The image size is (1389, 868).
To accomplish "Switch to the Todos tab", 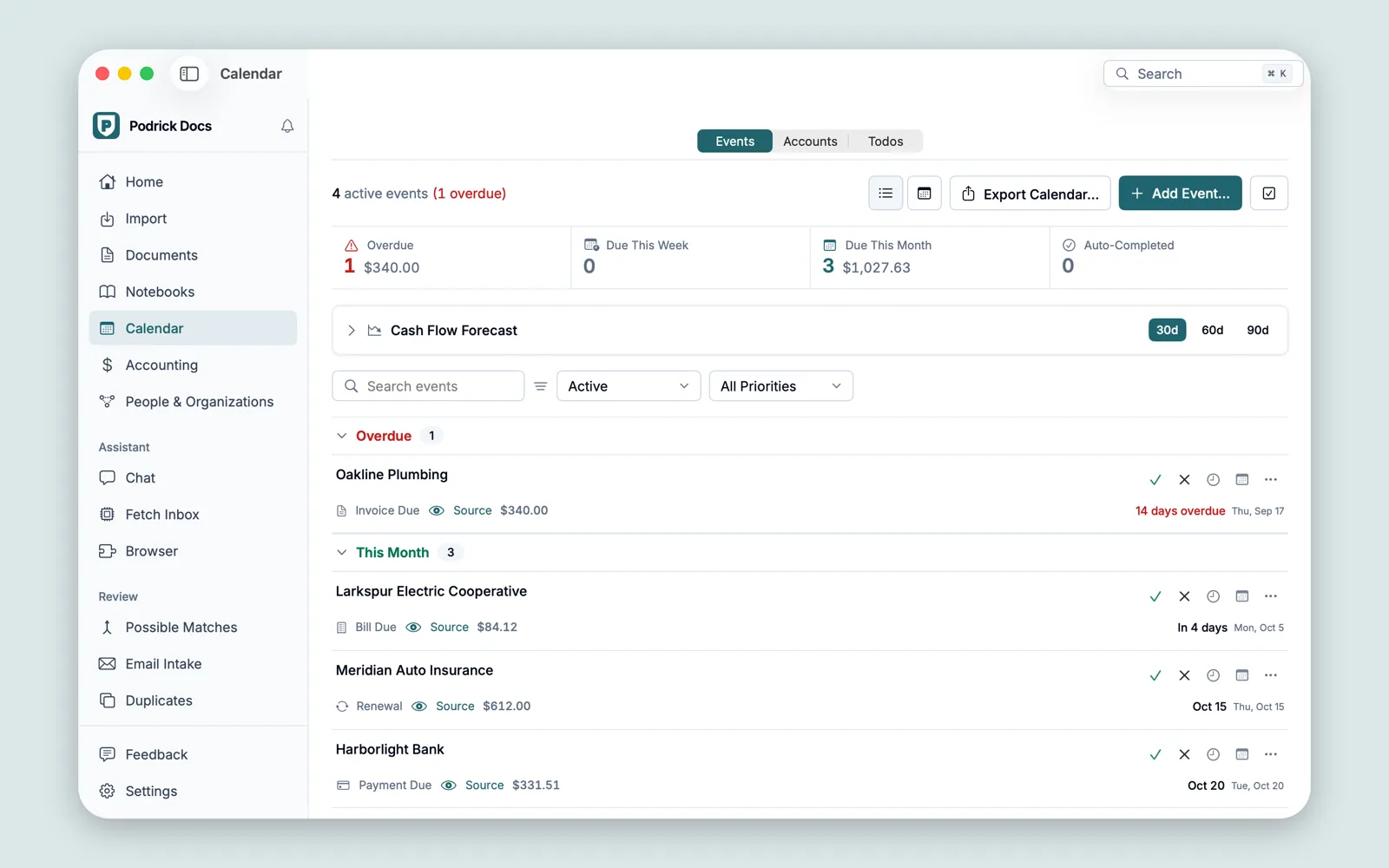I will [885, 141].
